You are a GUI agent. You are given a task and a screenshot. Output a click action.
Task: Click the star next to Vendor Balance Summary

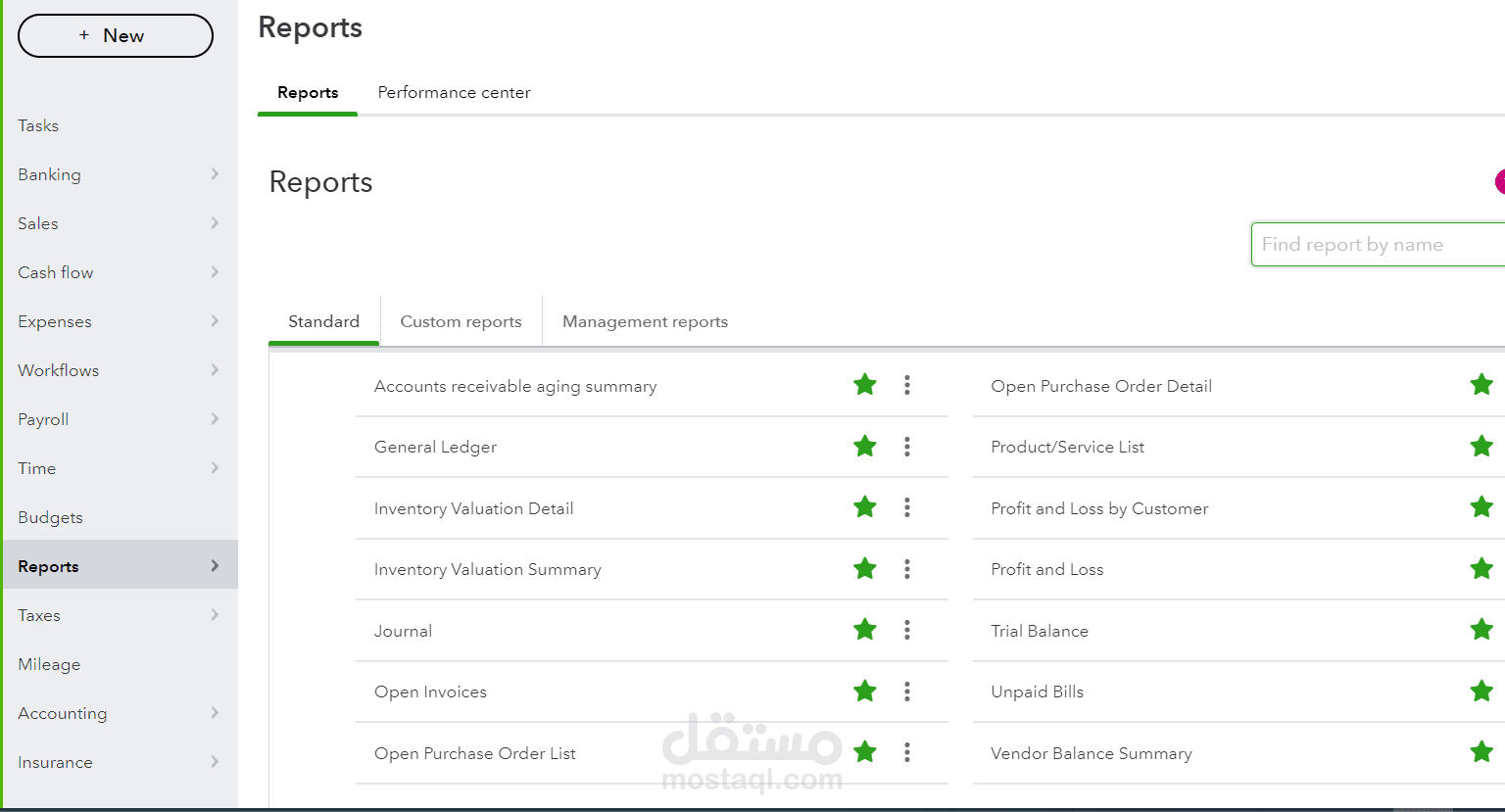pyautogui.click(x=1481, y=751)
